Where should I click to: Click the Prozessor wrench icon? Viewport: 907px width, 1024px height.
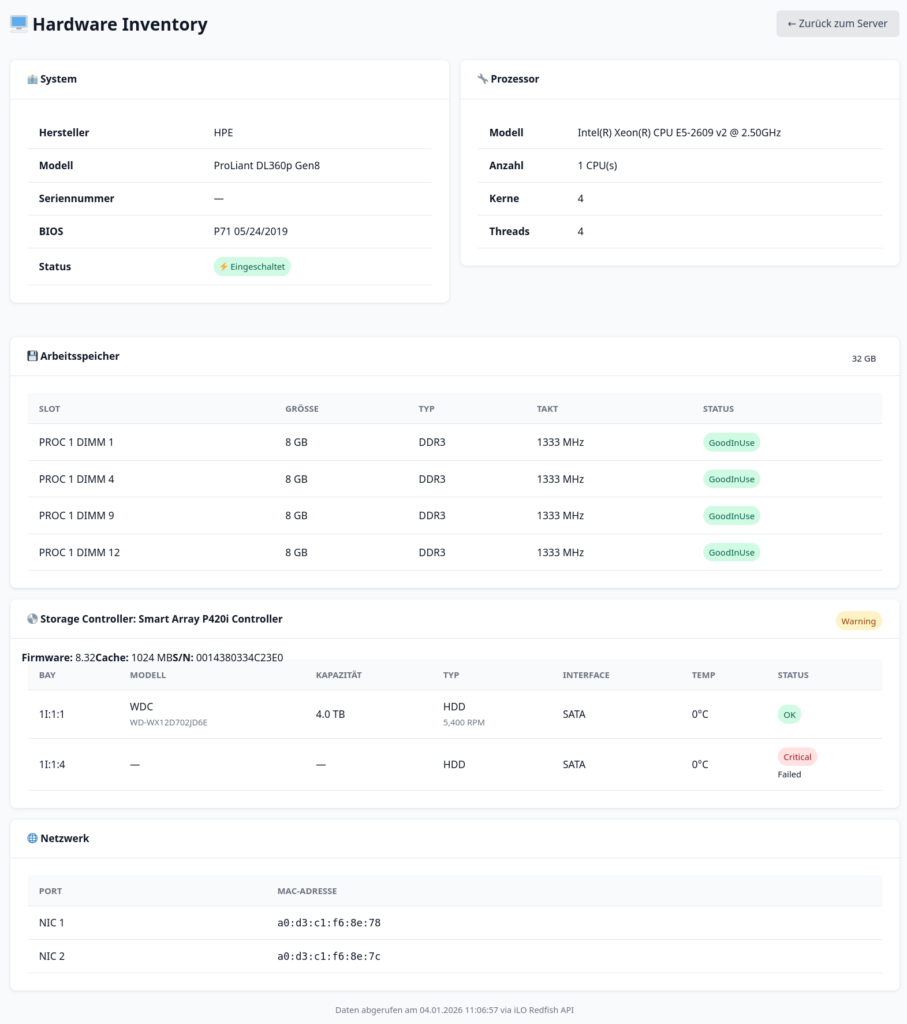coord(482,79)
